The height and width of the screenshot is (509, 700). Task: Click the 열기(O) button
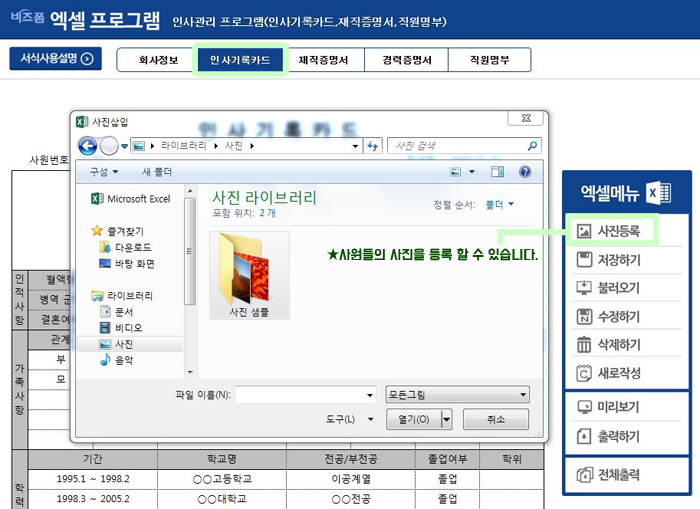click(414, 419)
